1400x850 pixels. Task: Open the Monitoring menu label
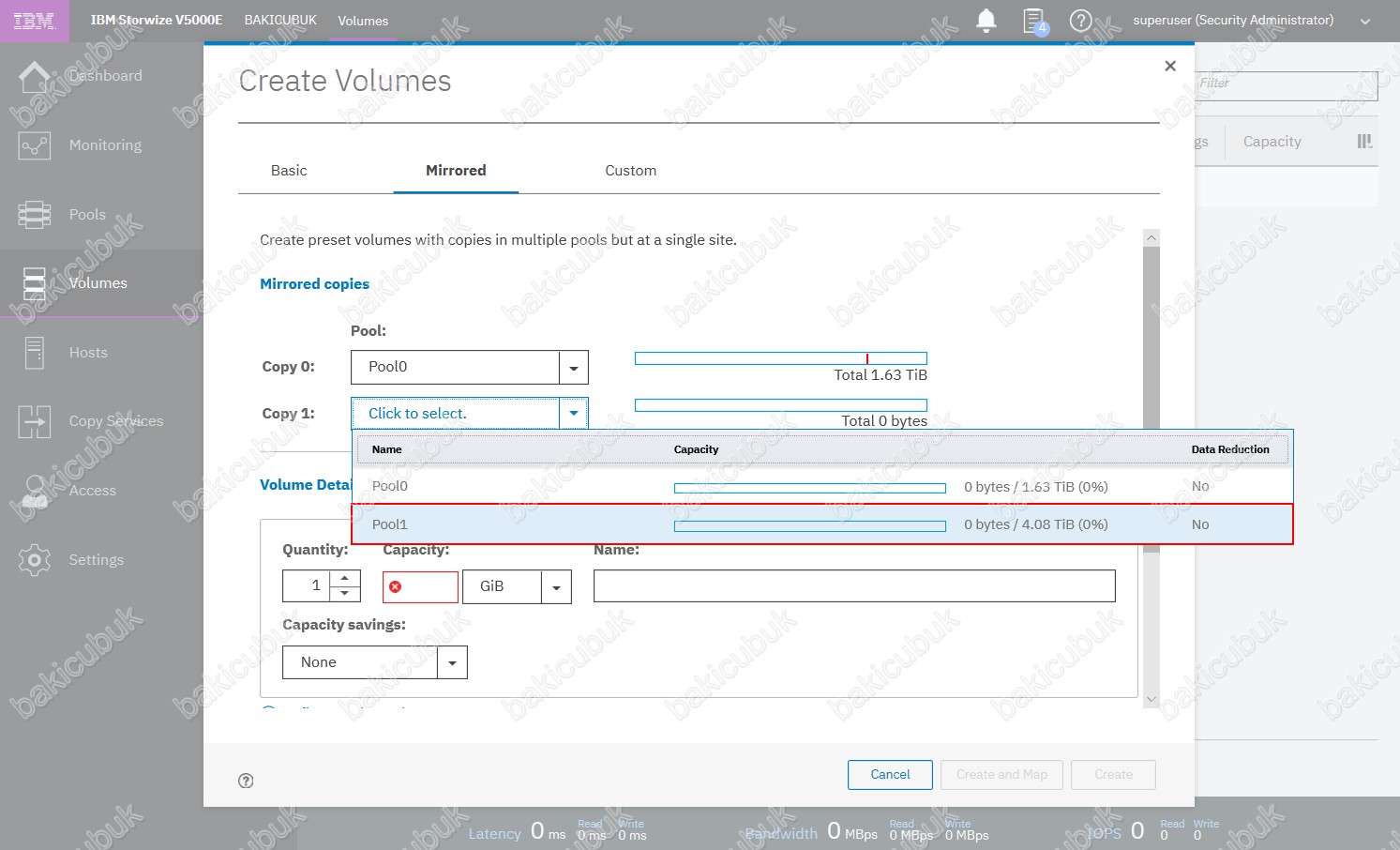click(x=106, y=145)
